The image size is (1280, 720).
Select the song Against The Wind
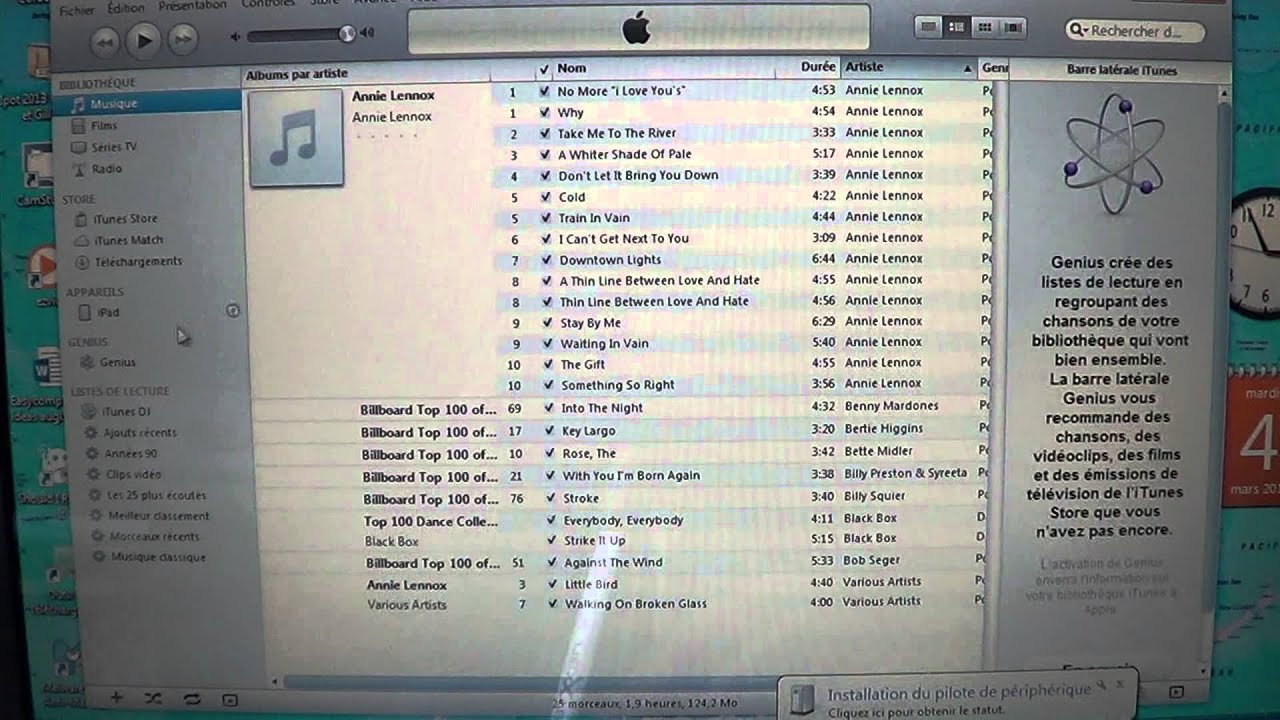(x=613, y=562)
